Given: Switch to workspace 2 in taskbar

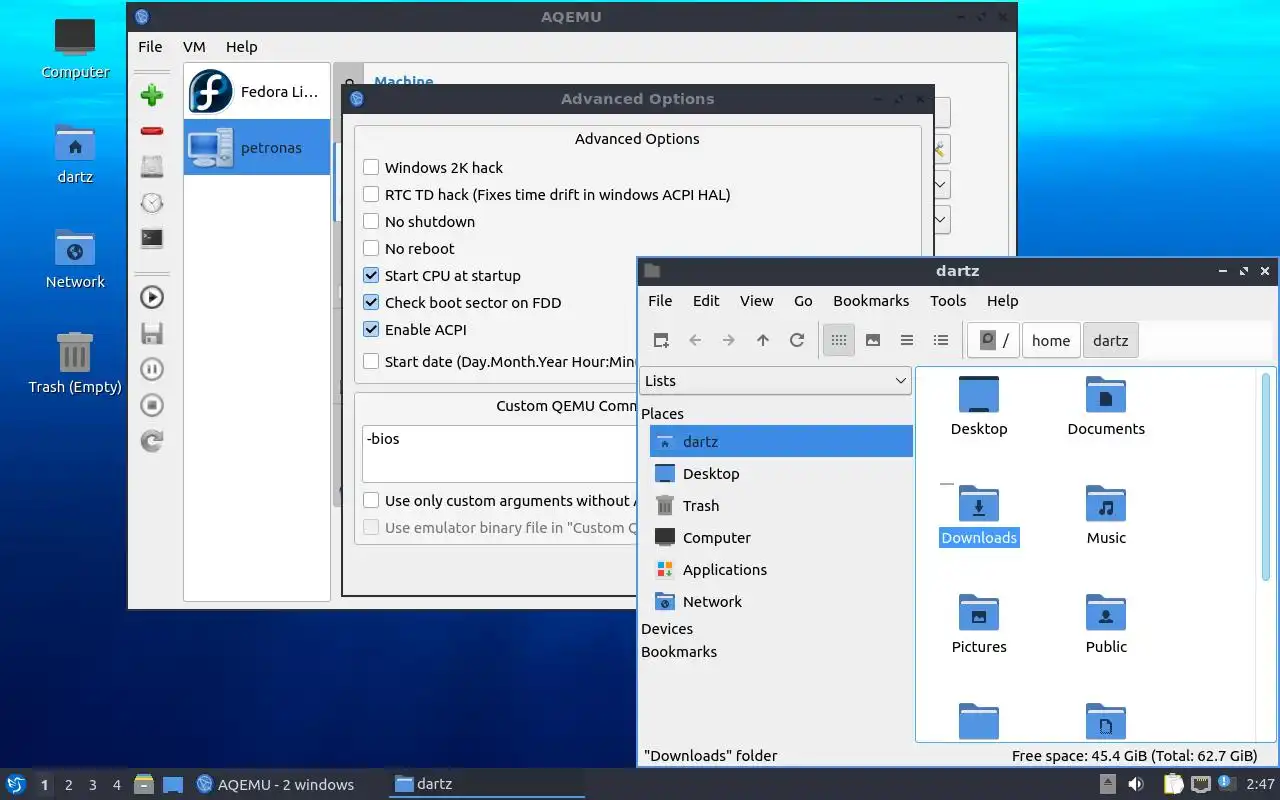Looking at the screenshot, I should [68, 785].
